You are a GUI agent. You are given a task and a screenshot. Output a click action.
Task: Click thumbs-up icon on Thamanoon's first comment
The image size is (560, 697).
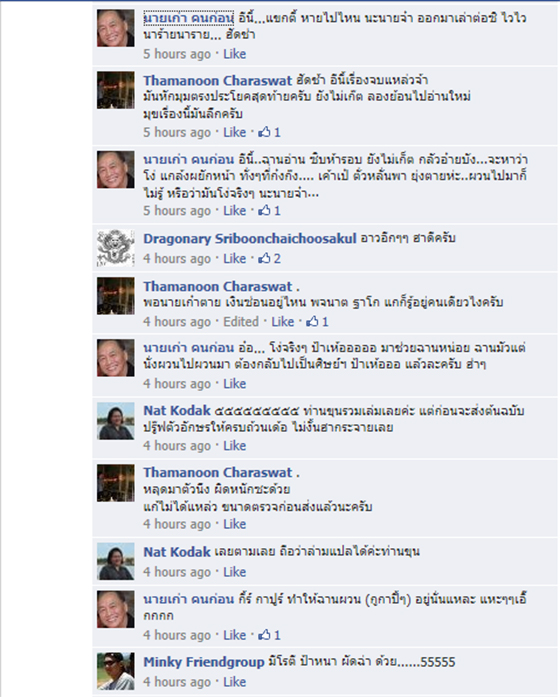(x=264, y=132)
